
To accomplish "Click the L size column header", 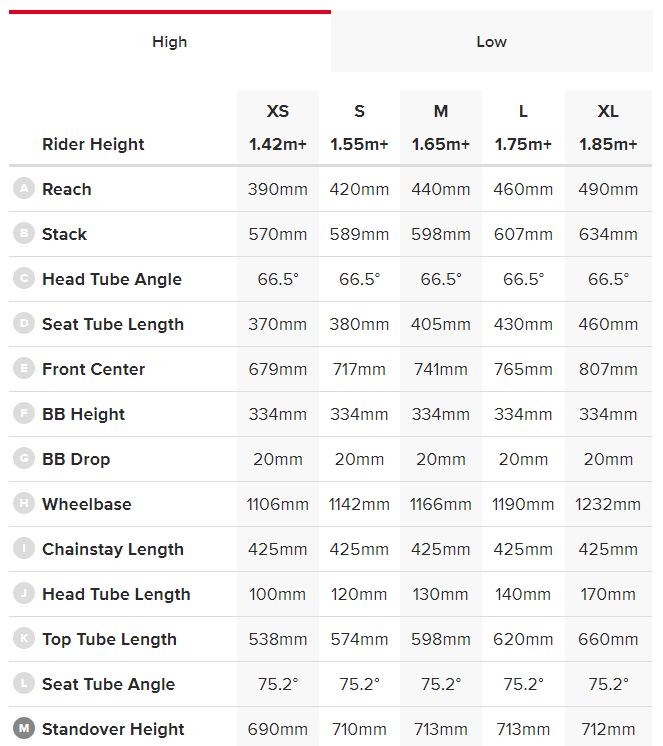I will [x=523, y=111].
